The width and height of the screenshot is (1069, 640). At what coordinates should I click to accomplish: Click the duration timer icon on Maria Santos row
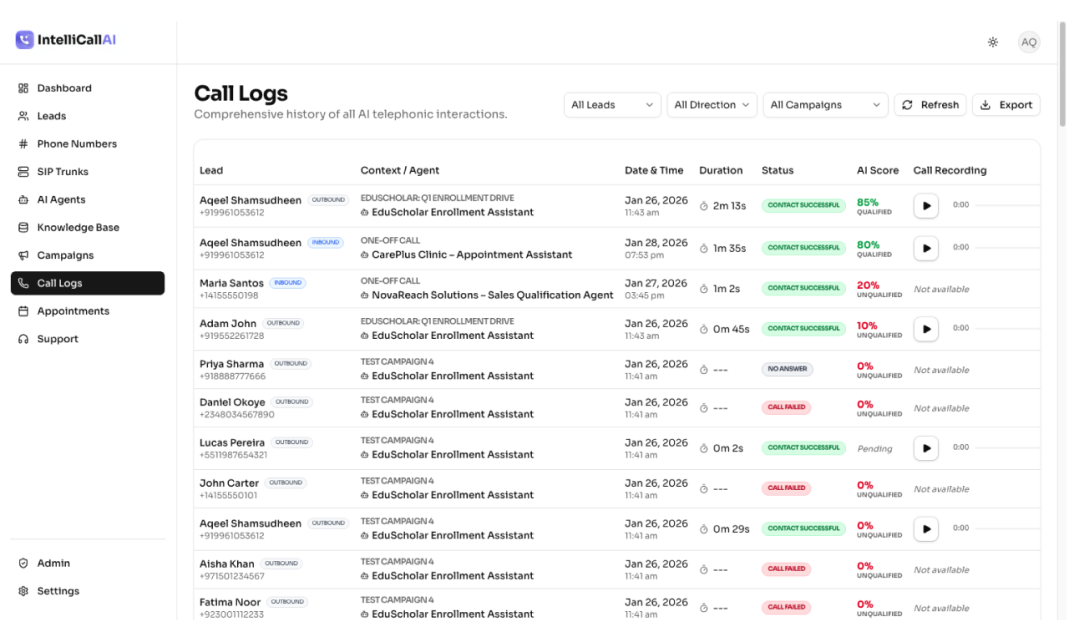tap(704, 289)
